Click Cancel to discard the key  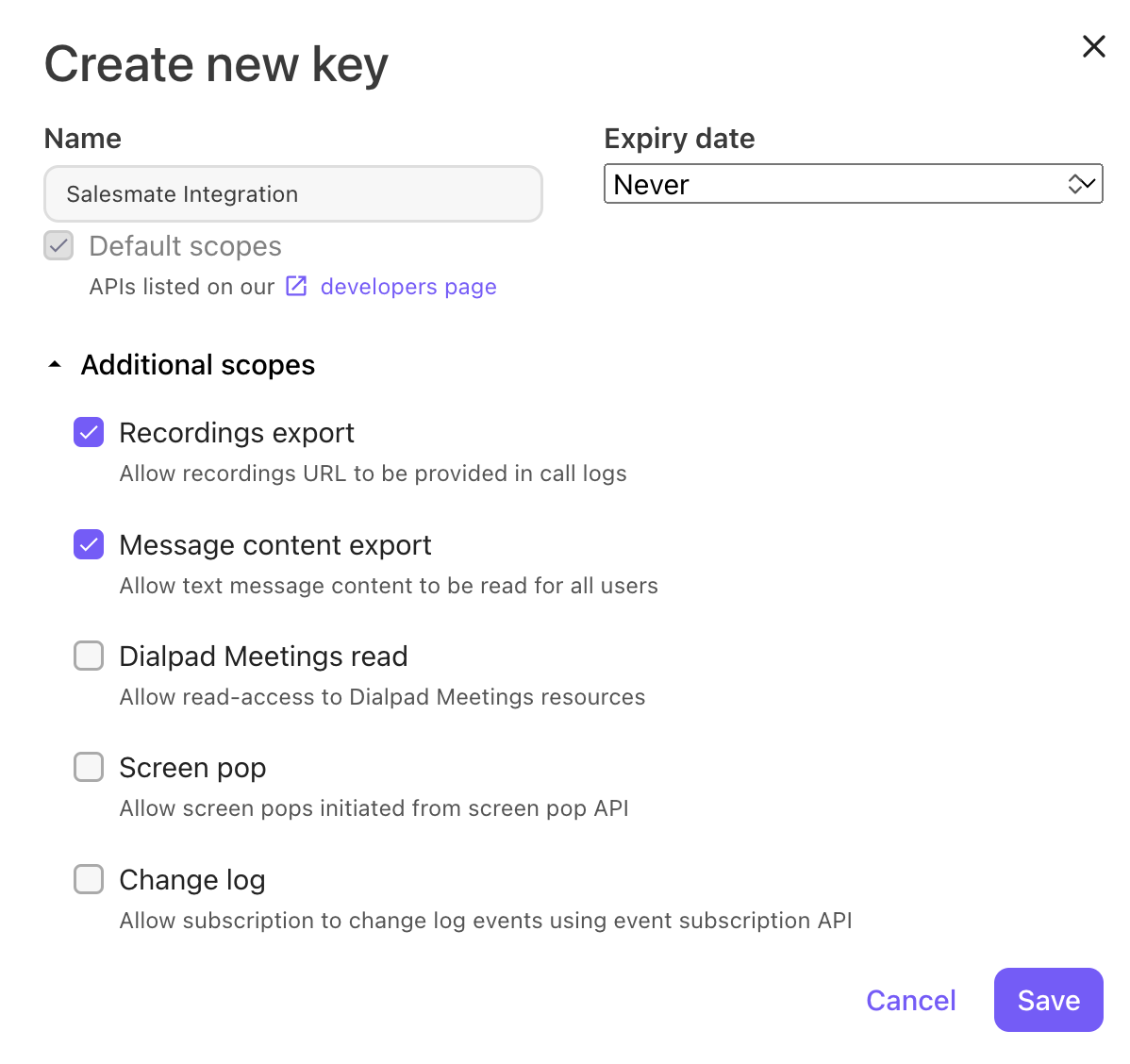911,1001
